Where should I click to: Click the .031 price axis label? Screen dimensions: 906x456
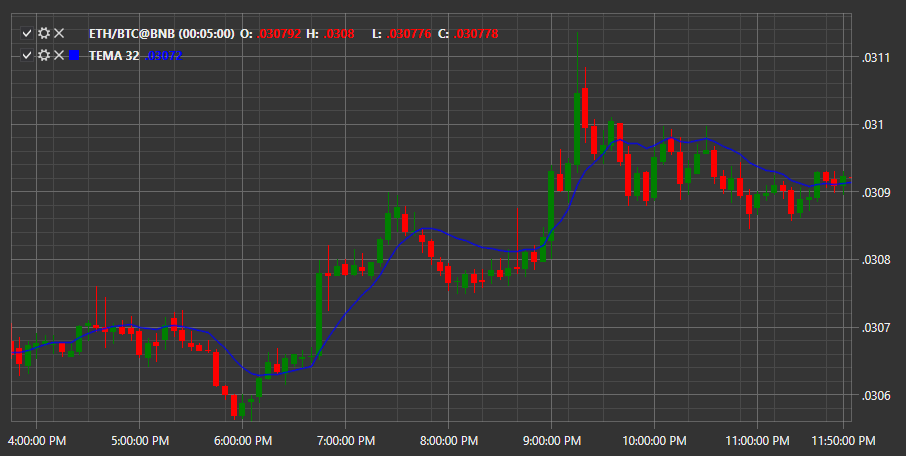872,125
